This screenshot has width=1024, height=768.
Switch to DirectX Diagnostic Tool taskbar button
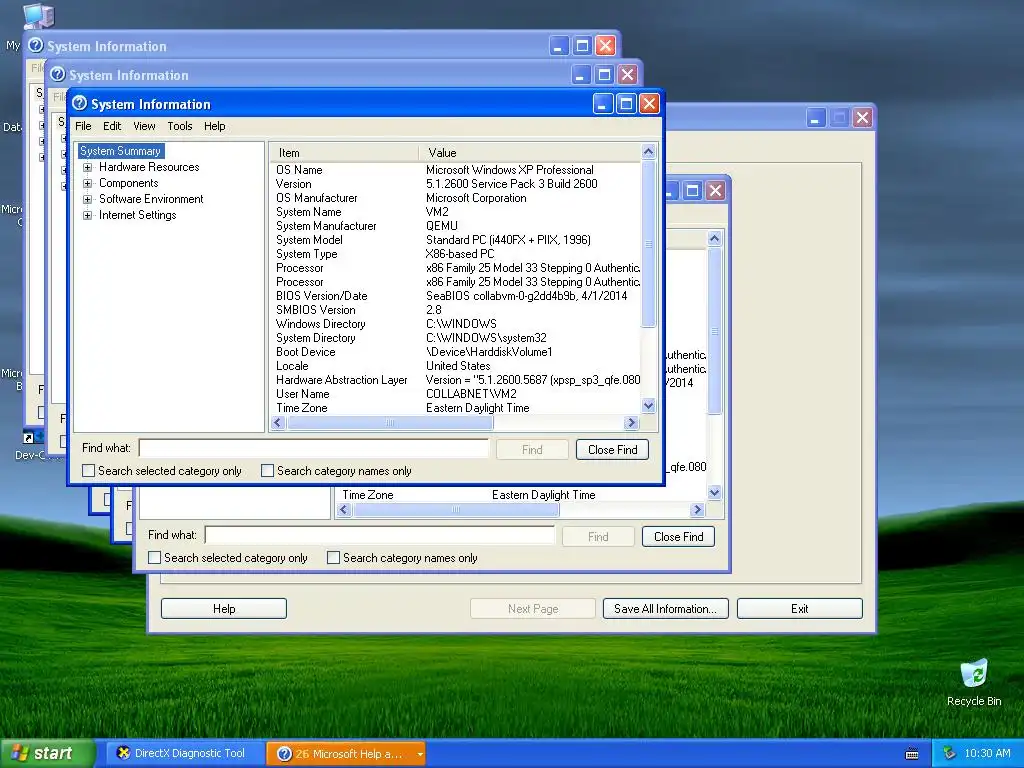click(x=185, y=754)
